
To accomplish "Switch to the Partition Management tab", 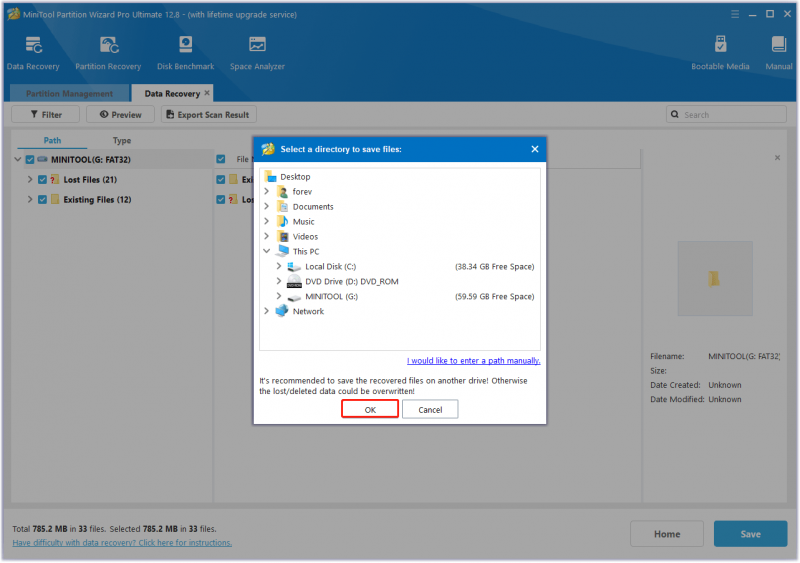I will coord(69,93).
